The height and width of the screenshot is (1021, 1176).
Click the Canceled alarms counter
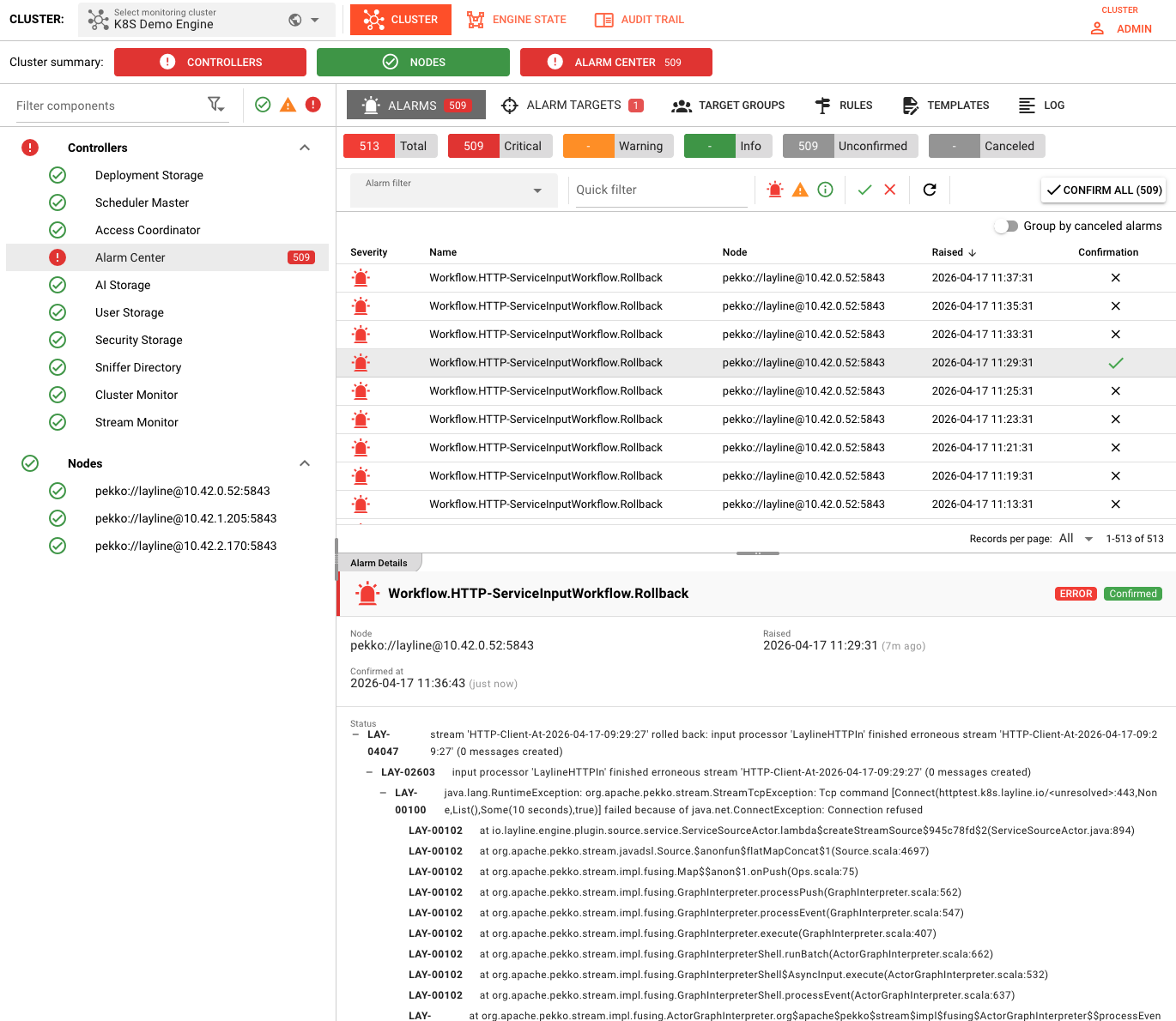pyautogui.click(x=987, y=146)
